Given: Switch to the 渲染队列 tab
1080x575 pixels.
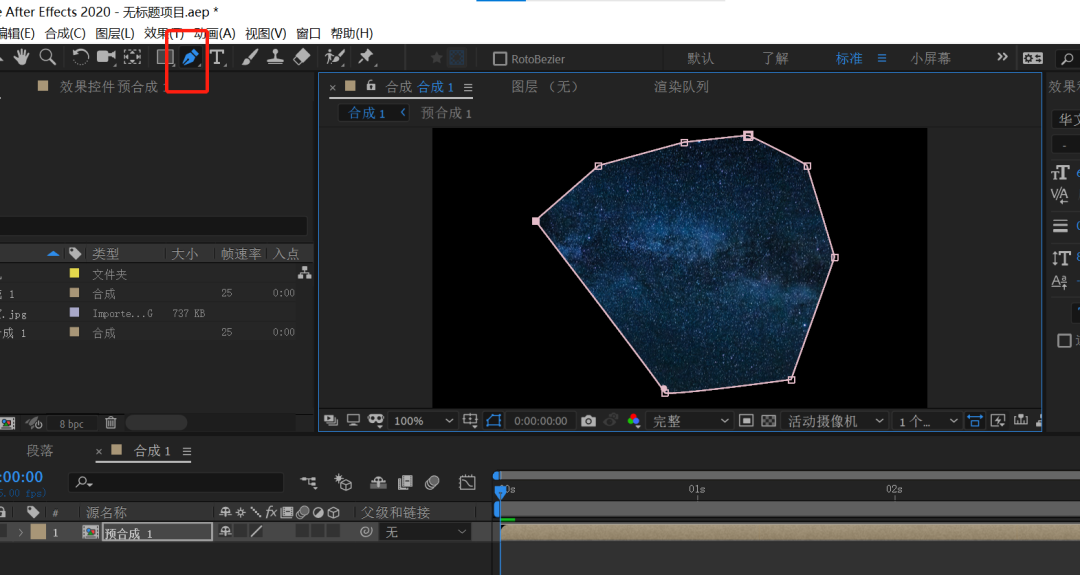Looking at the screenshot, I should (681, 87).
